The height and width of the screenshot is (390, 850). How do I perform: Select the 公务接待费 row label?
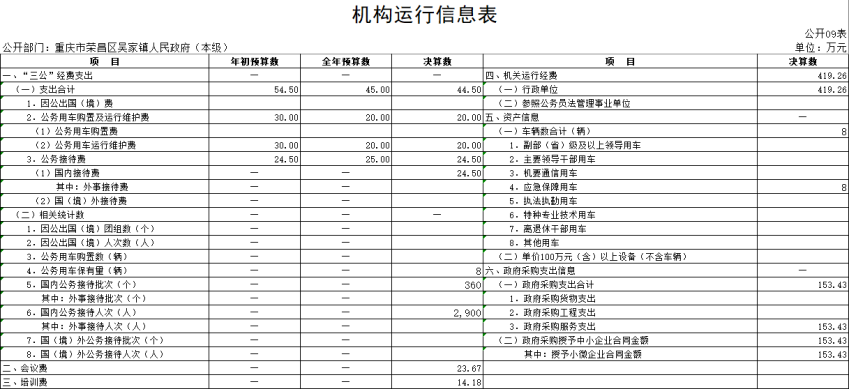click(60, 159)
